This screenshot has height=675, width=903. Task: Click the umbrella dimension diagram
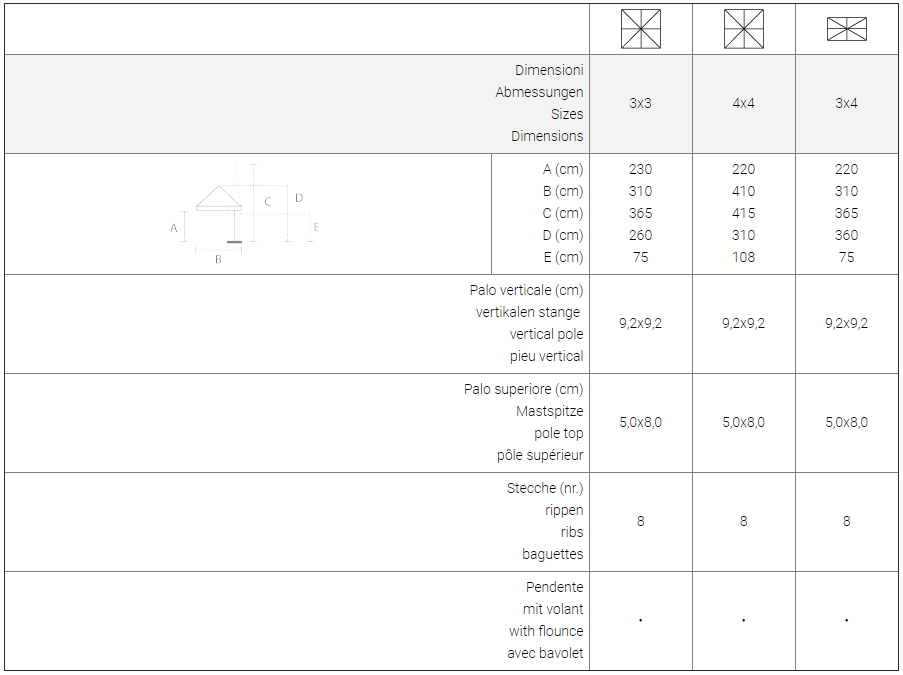click(x=245, y=214)
